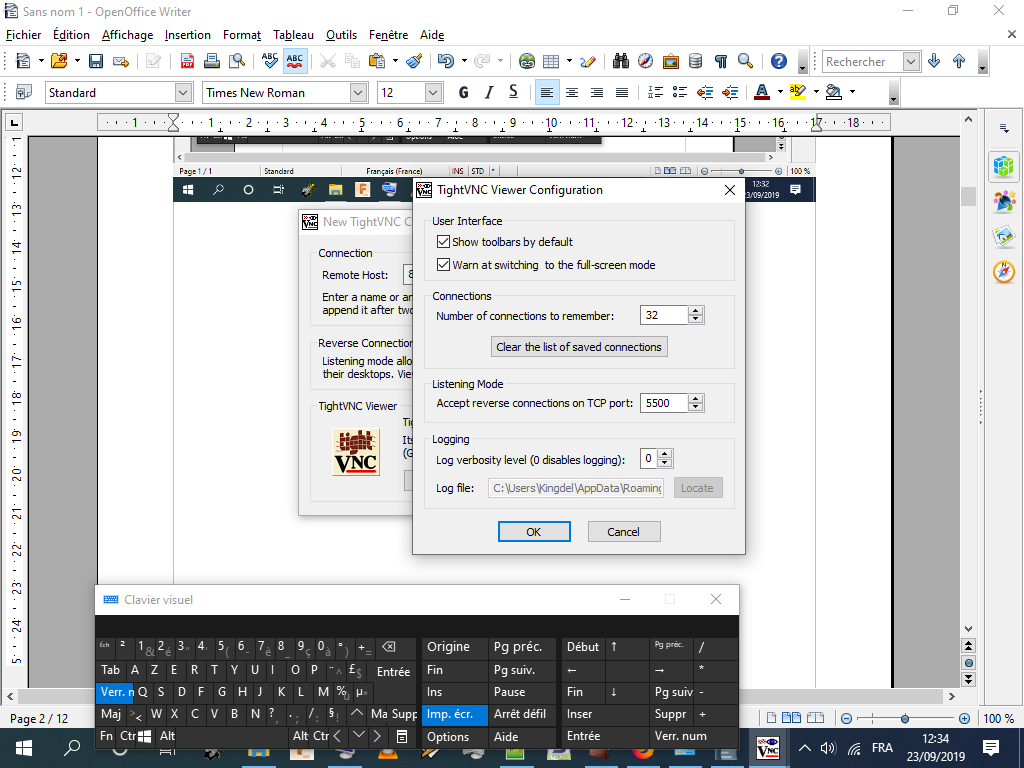
Task: Click Cancel in TightVNC Configuration
Action: [x=624, y=532]
